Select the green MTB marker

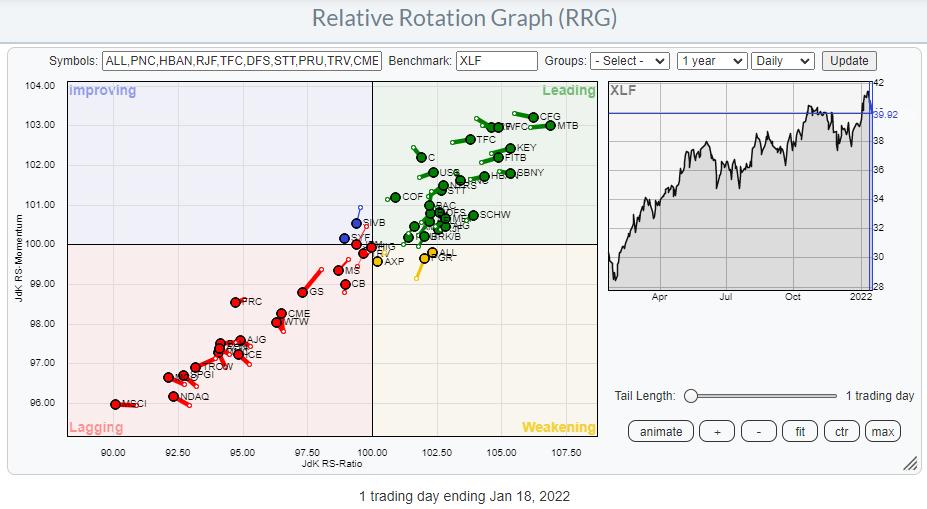(550, 125)
